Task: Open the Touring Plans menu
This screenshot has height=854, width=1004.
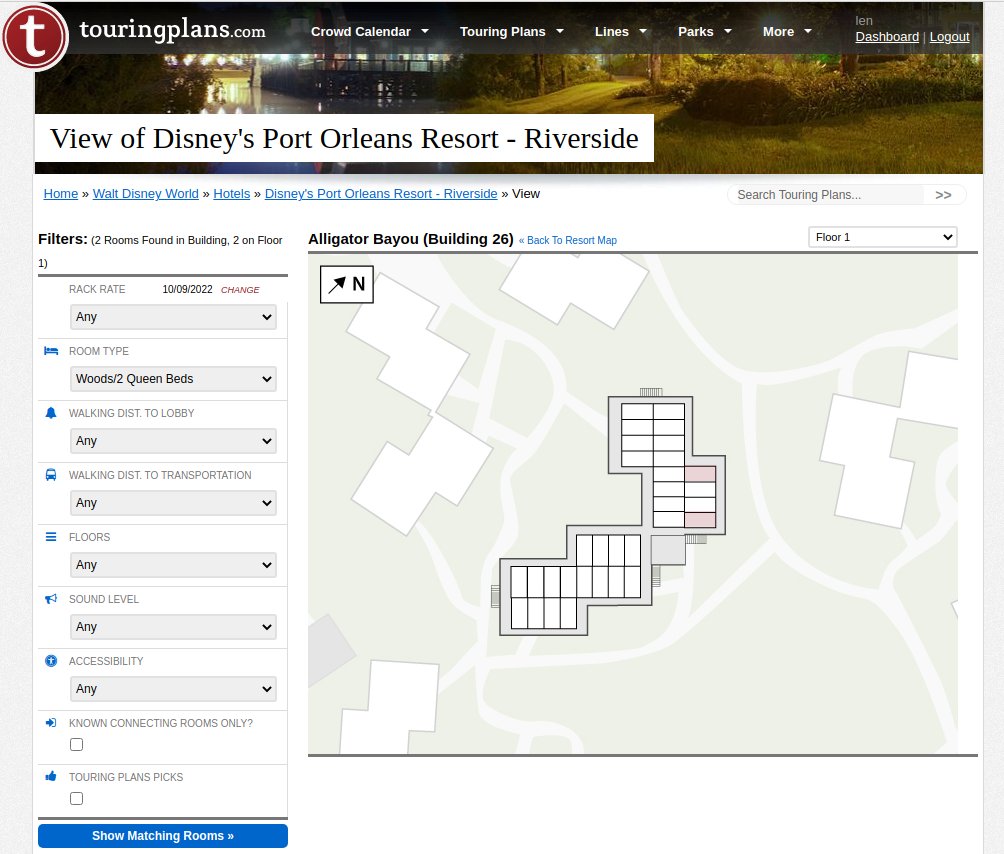Action: pos(512,31)
